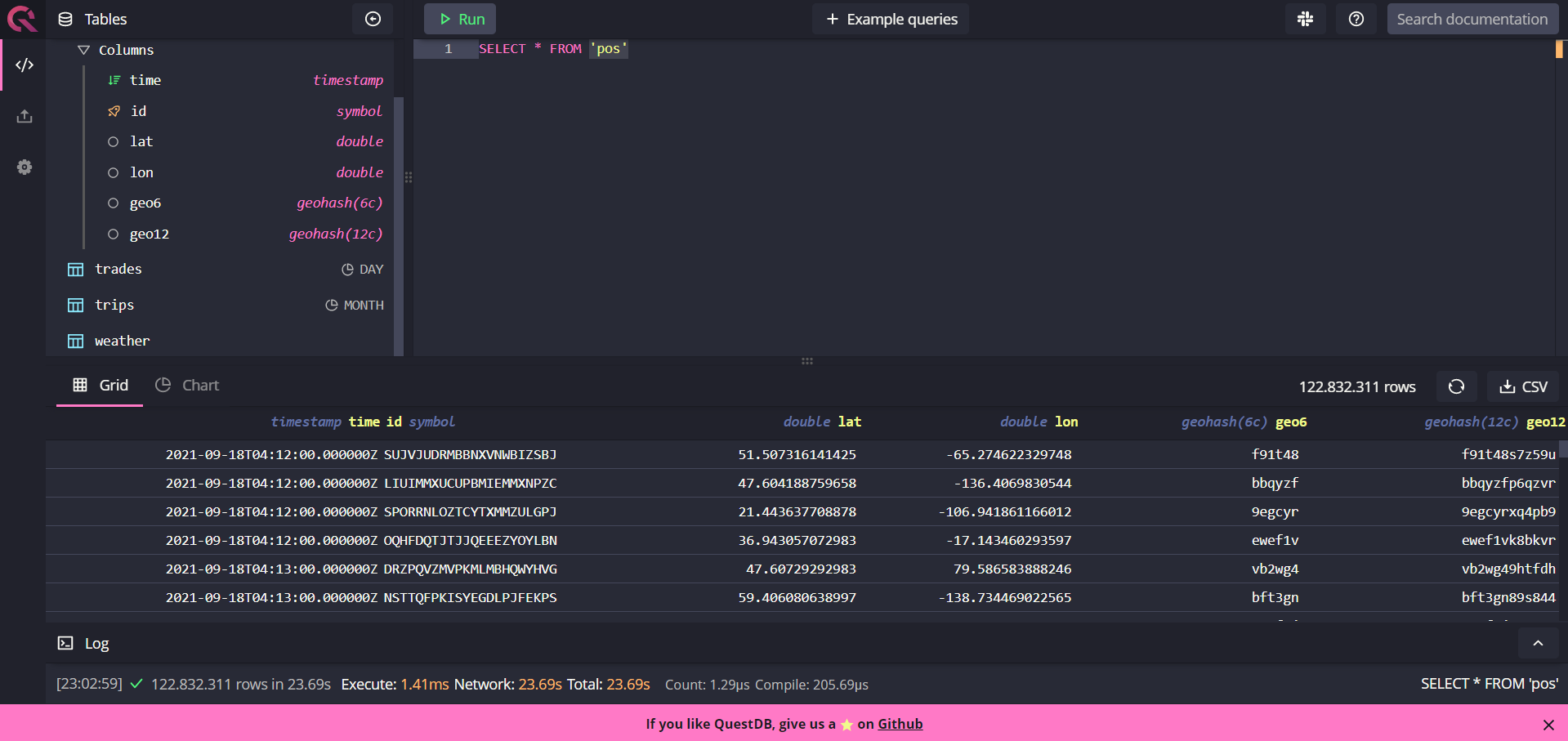The height and width of the screenshot is (741, 1568).
Task: Click the trips table icon
Action: tap(75, 306)
